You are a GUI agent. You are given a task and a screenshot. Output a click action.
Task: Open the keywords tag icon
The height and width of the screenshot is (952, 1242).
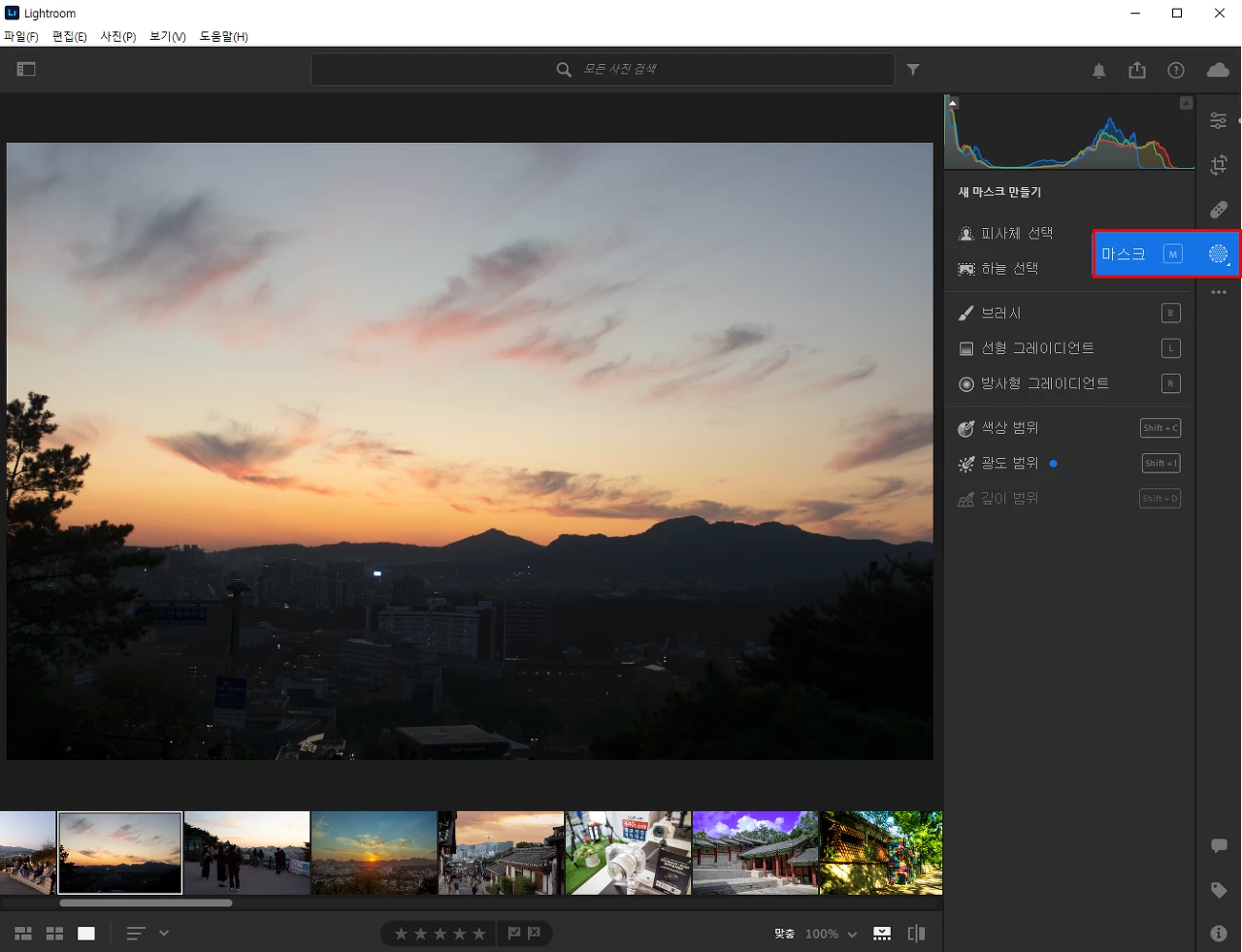pyautogui.click(x=1219, y=890)
